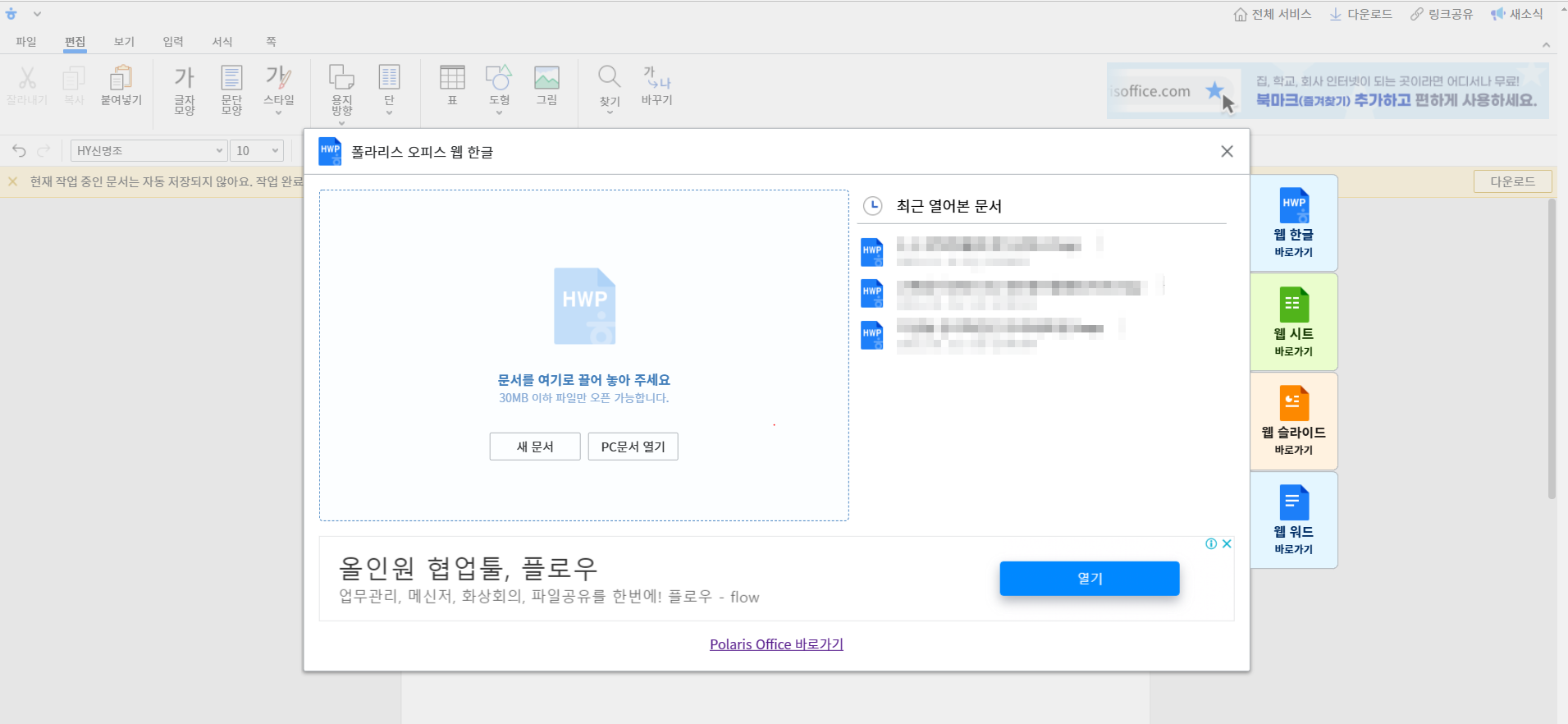Expand the Shapes (도형) dropdown arrow

coord(499,112)
